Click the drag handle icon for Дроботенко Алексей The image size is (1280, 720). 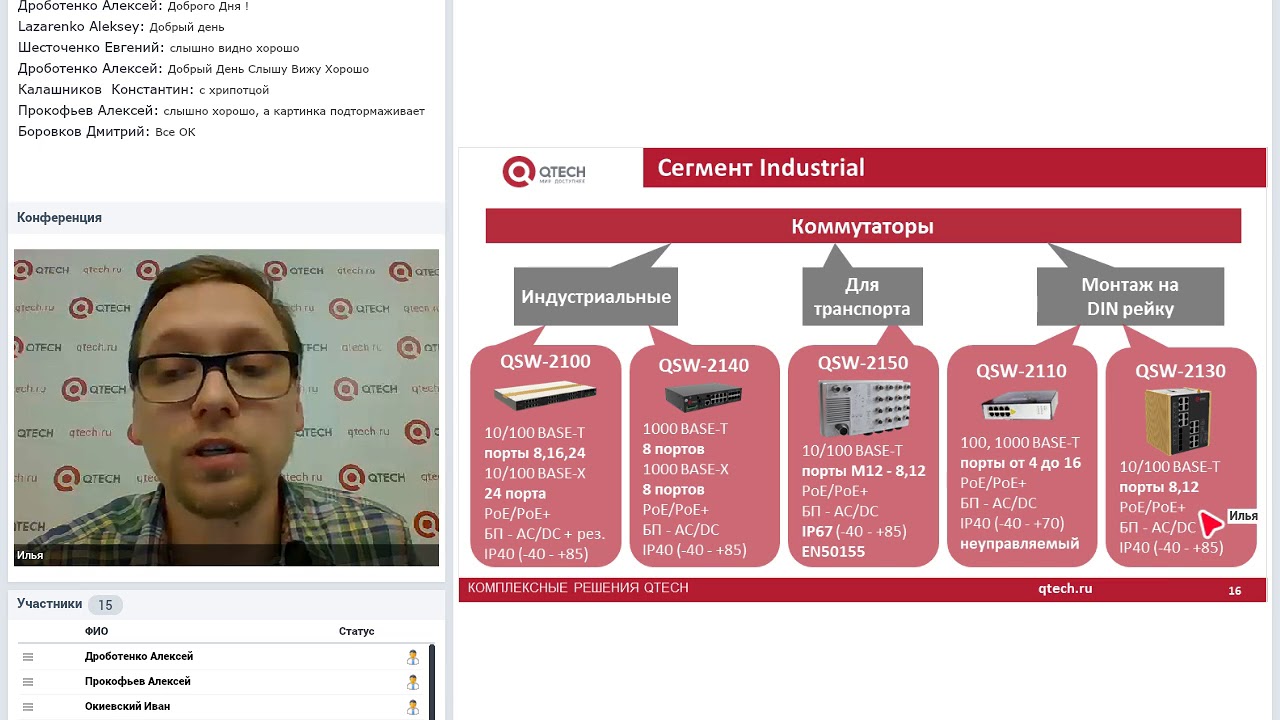(x=28, y=657)
